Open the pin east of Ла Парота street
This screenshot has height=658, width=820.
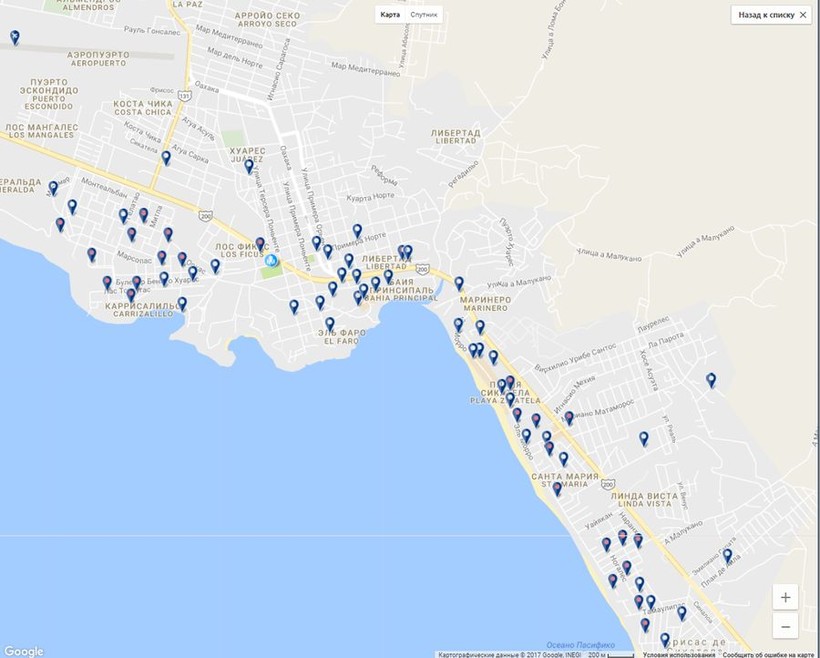coord(711,379)
